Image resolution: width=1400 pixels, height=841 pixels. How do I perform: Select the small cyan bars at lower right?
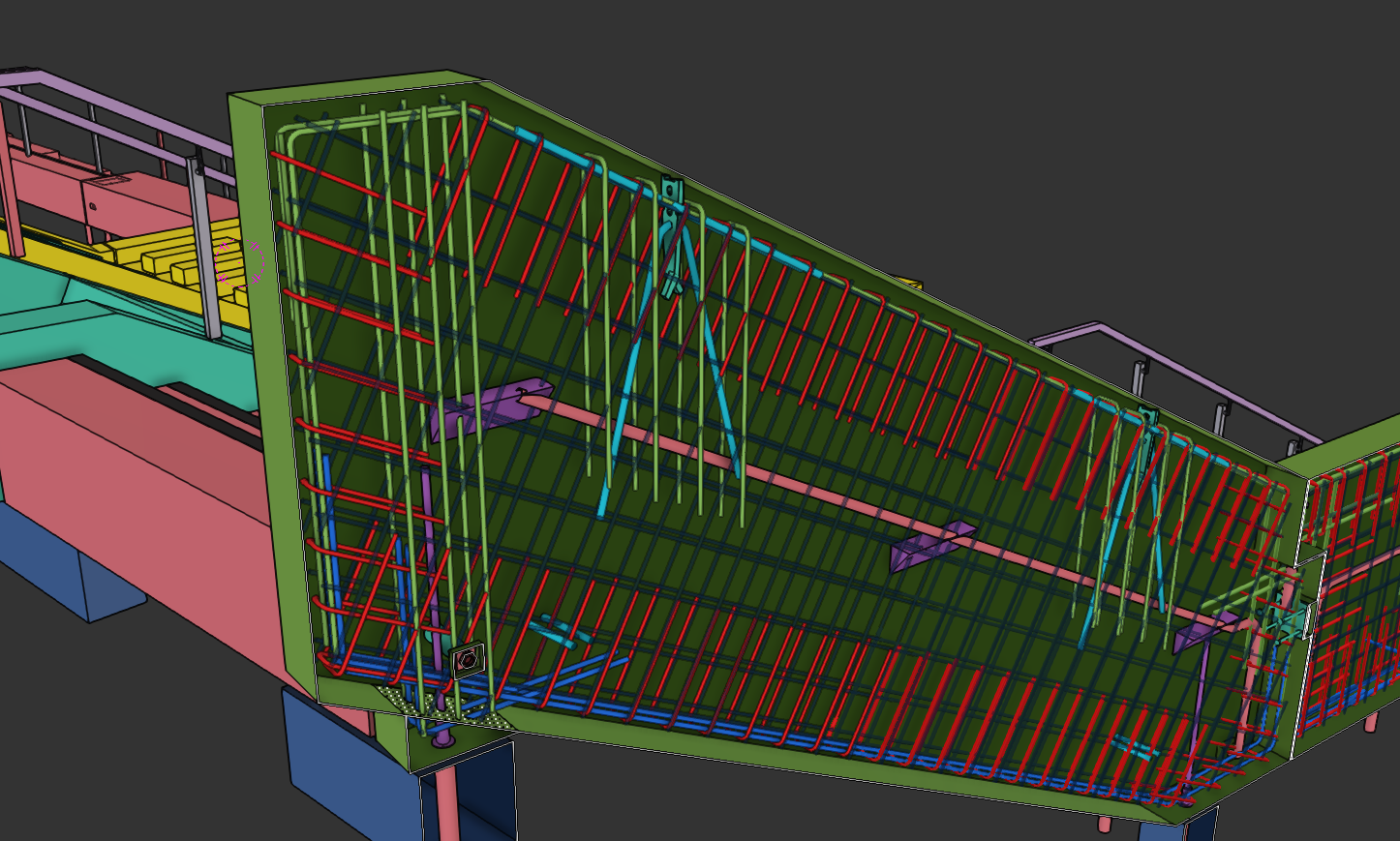[1133, 745]
